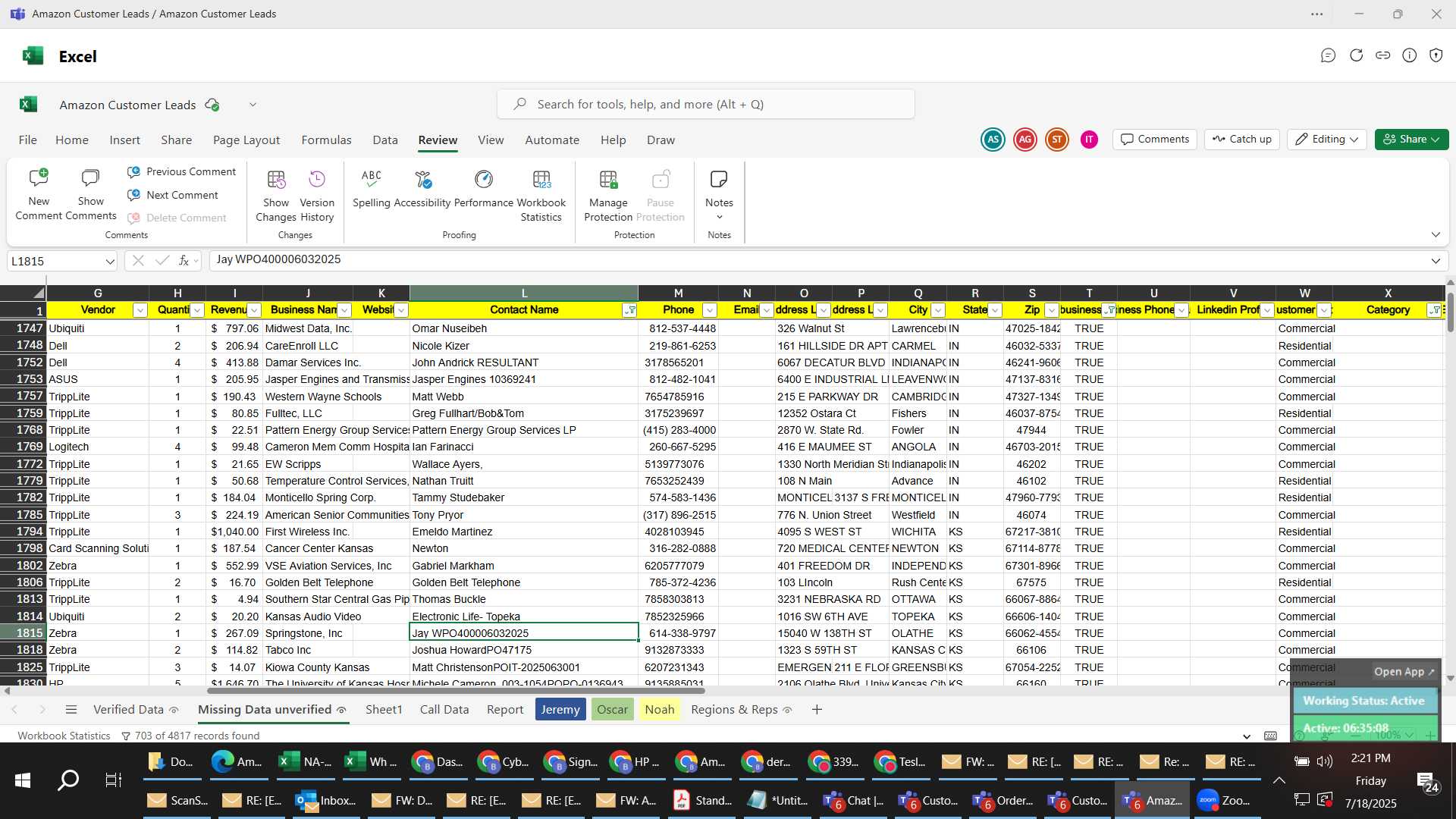Switch to the Formulas tab
Screen dimensions: 1456x819
[326, 140]
